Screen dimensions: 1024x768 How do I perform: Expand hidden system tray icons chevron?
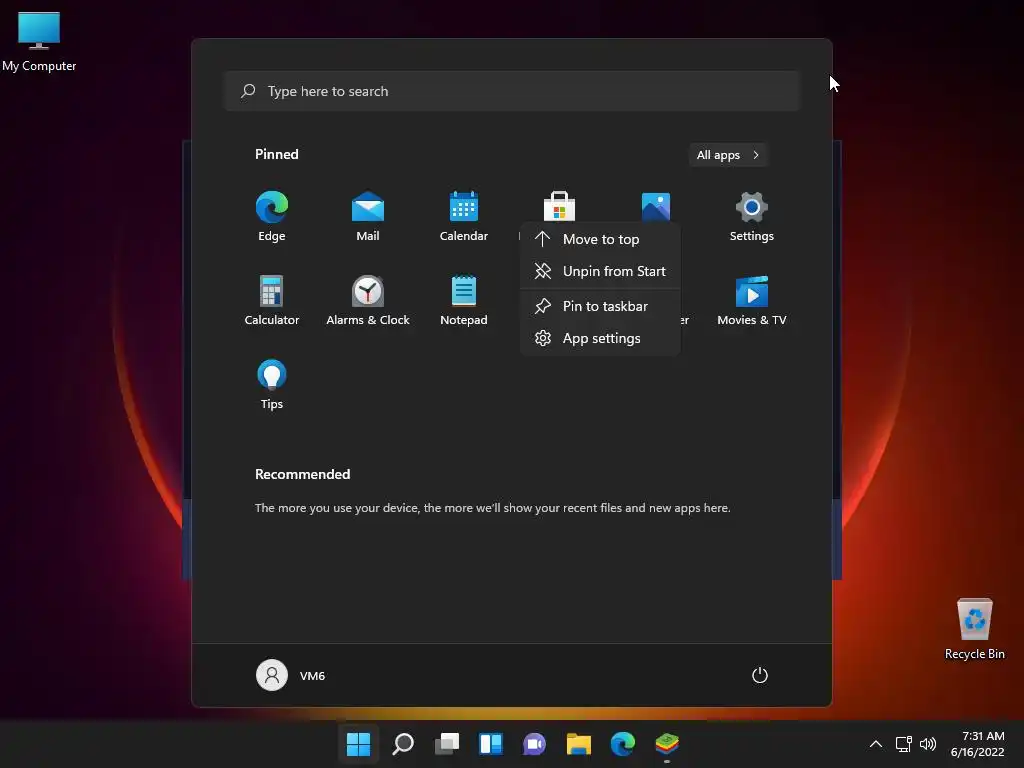click(x=876, y=744)
